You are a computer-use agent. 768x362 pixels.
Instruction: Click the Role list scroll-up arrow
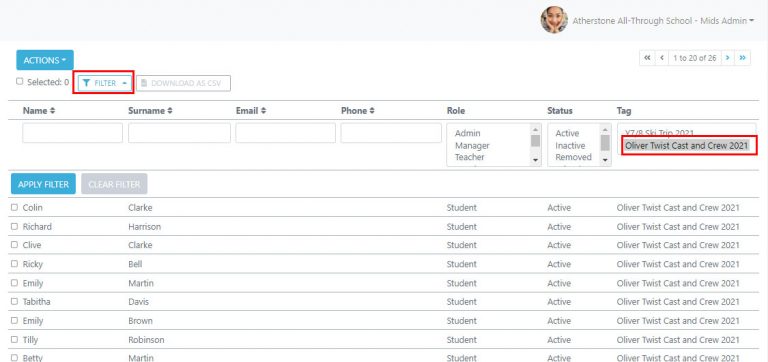point(535,129)
